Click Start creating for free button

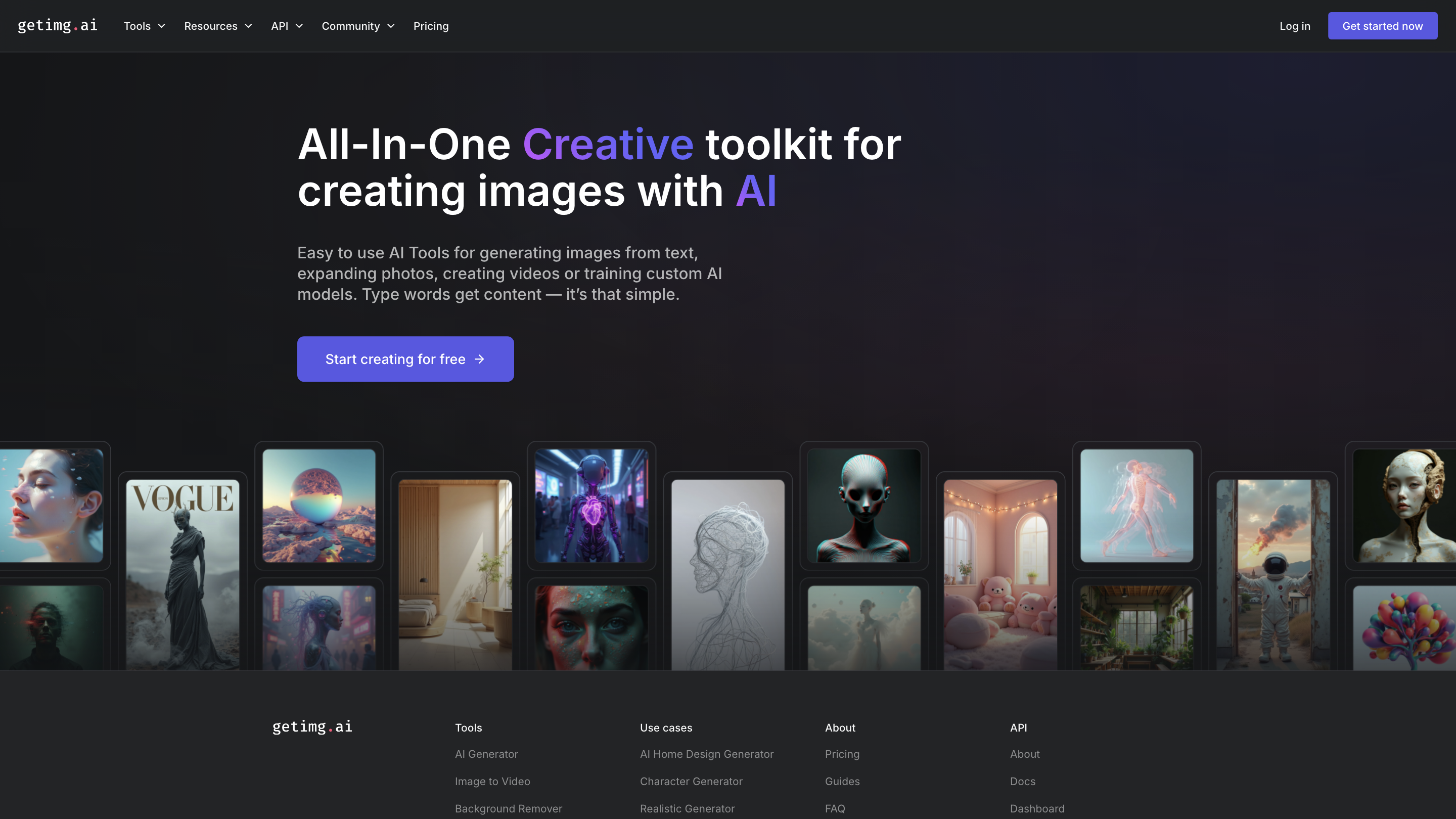[x=405, y=359]
